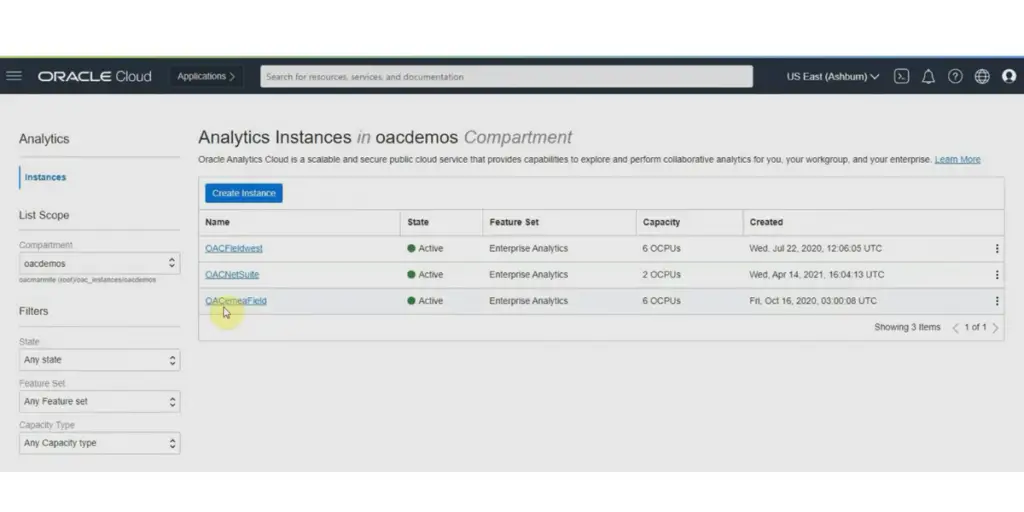Expand the State filter dropdown
This screenshot has width=1024, height=512.
coord(100,360)
